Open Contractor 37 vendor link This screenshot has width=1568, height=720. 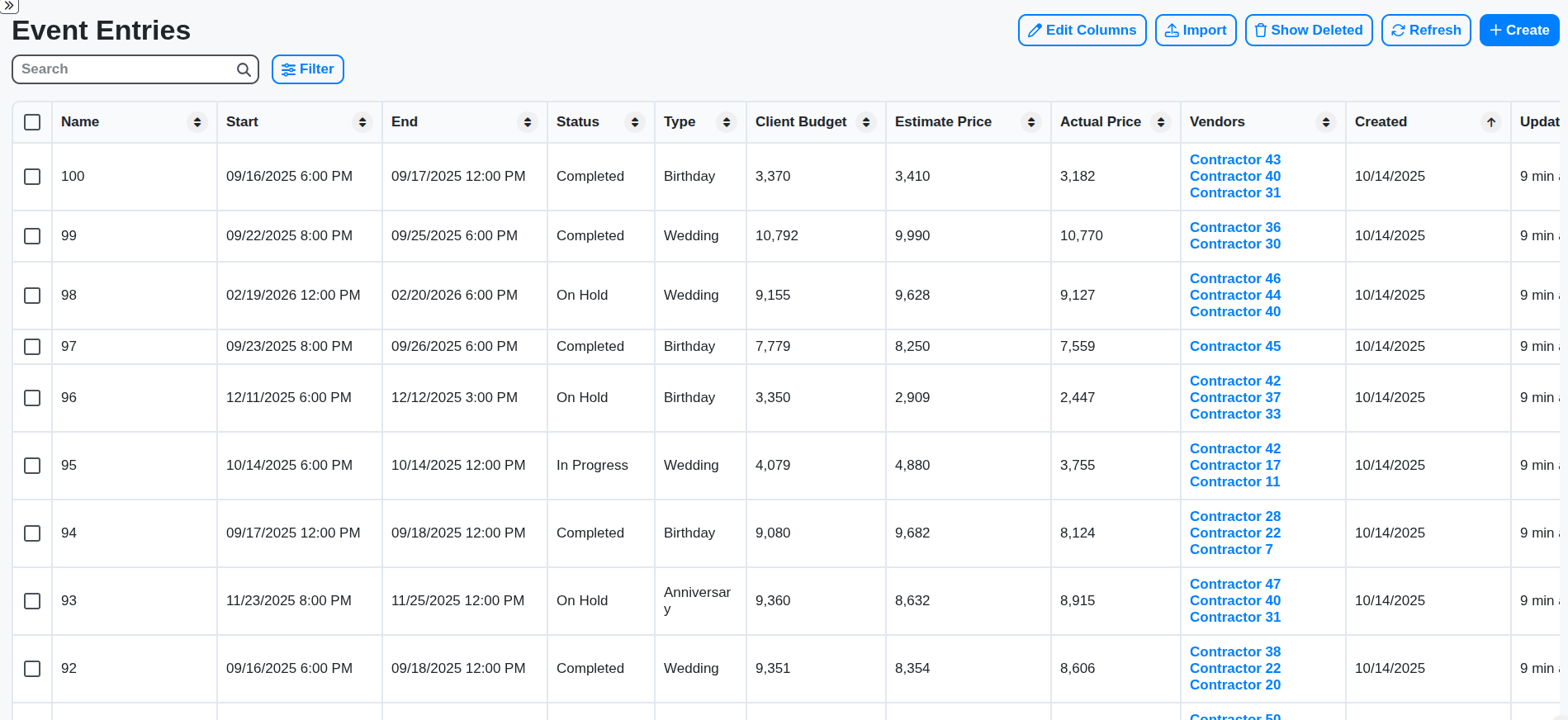pos(1234,397)
